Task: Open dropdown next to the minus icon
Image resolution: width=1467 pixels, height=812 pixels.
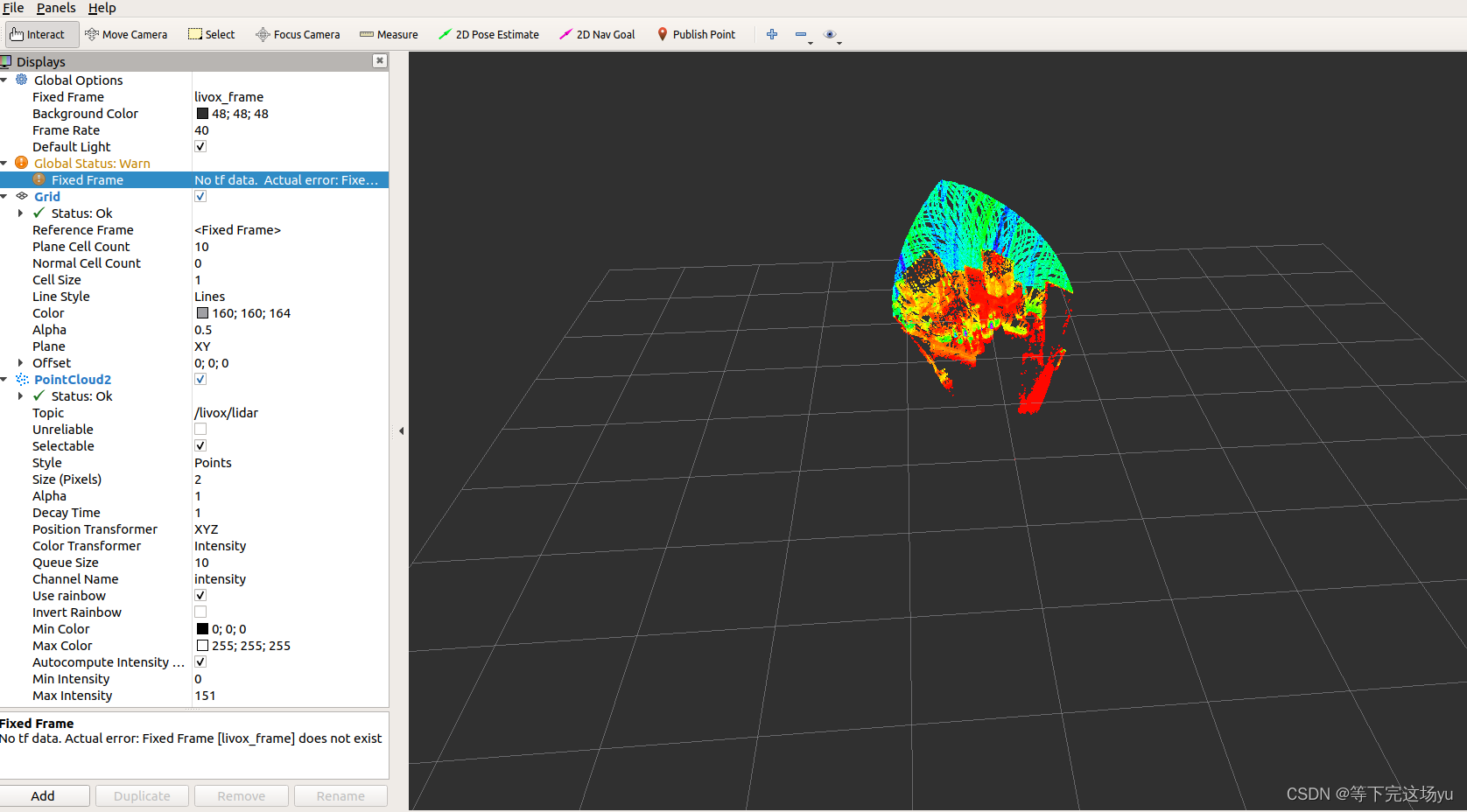Action: 811,43
